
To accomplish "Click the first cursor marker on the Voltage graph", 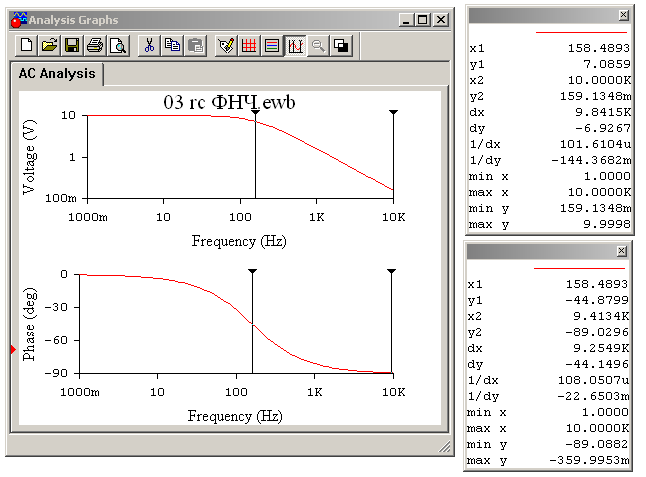I will tap(255, 112).
